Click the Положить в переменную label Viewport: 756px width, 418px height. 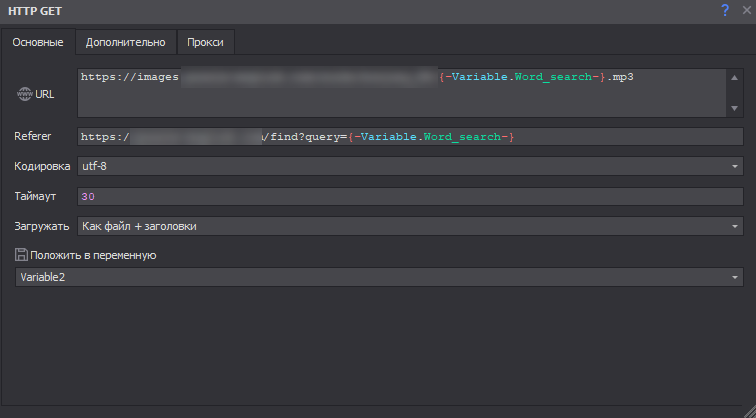(93, 255)
